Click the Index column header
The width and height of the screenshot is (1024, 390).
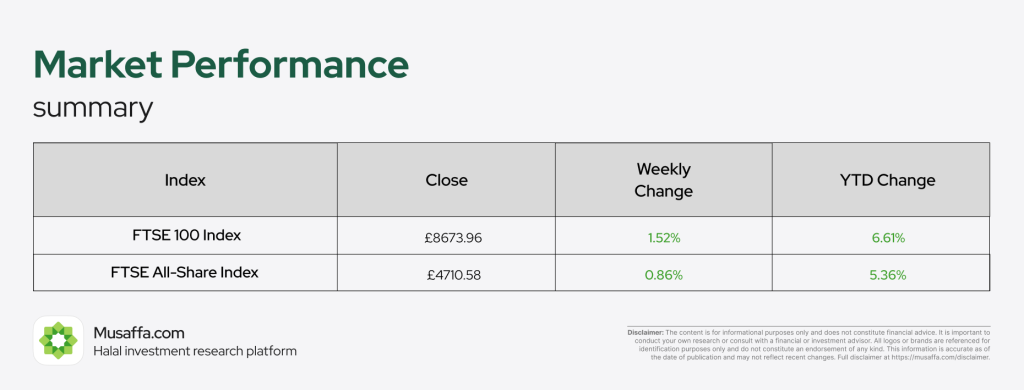pos(185,180)
